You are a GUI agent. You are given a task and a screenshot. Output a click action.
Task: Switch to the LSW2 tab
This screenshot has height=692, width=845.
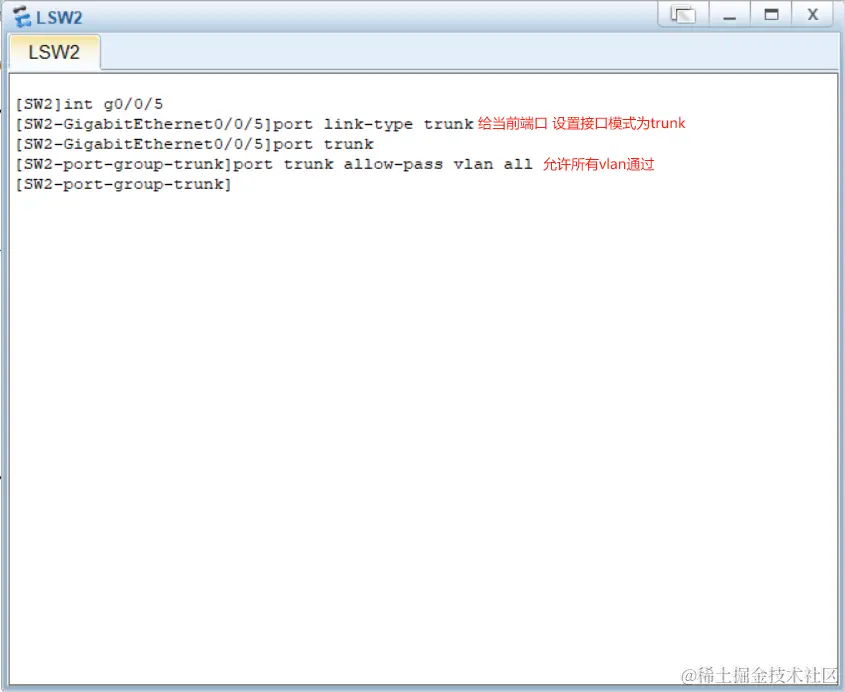tap(54, 52)
